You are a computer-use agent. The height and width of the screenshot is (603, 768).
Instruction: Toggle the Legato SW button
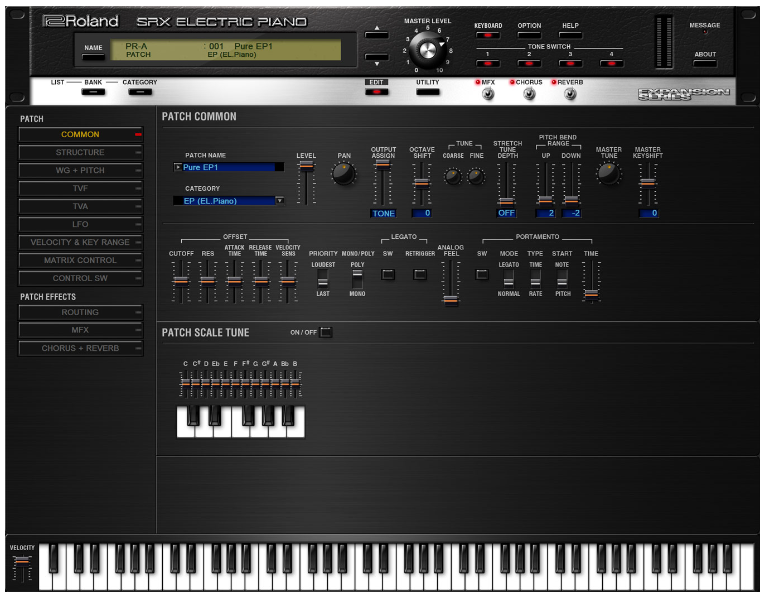coord(388,274)
